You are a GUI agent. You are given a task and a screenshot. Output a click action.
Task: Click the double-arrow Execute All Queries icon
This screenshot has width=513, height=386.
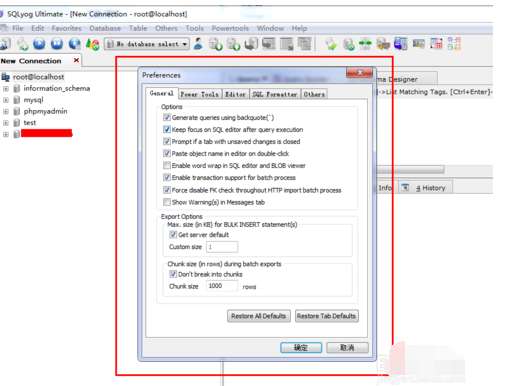[57, 44]
